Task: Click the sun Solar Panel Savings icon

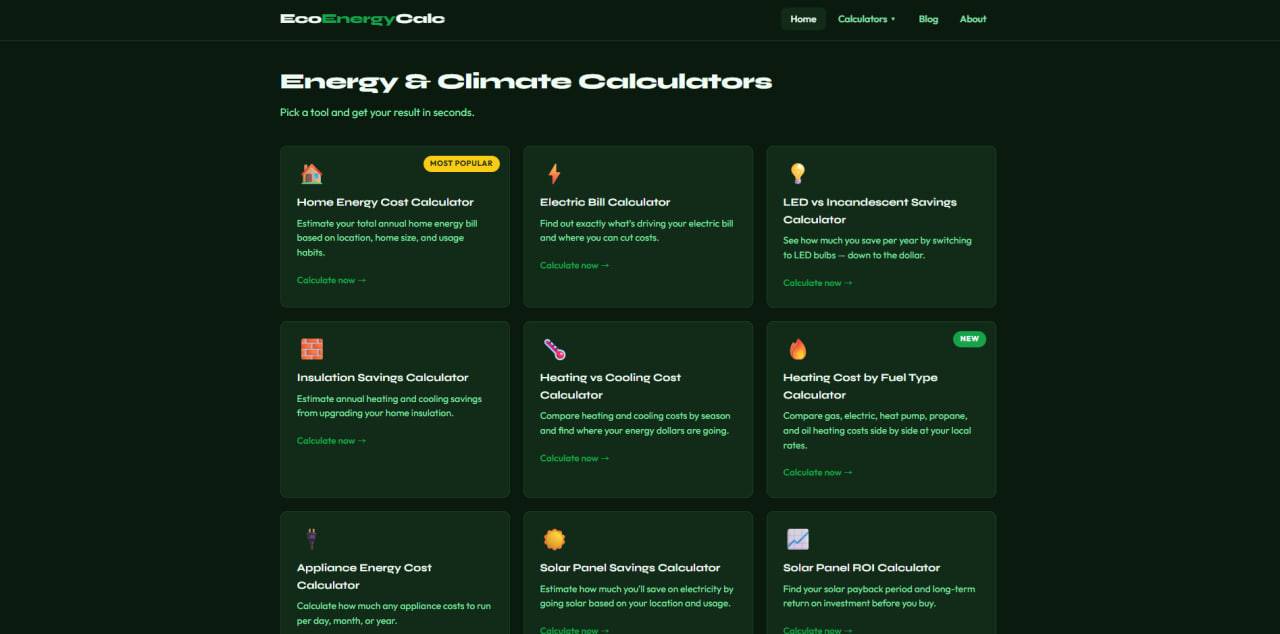Action: pyautogui.click(x=554, y=539)
